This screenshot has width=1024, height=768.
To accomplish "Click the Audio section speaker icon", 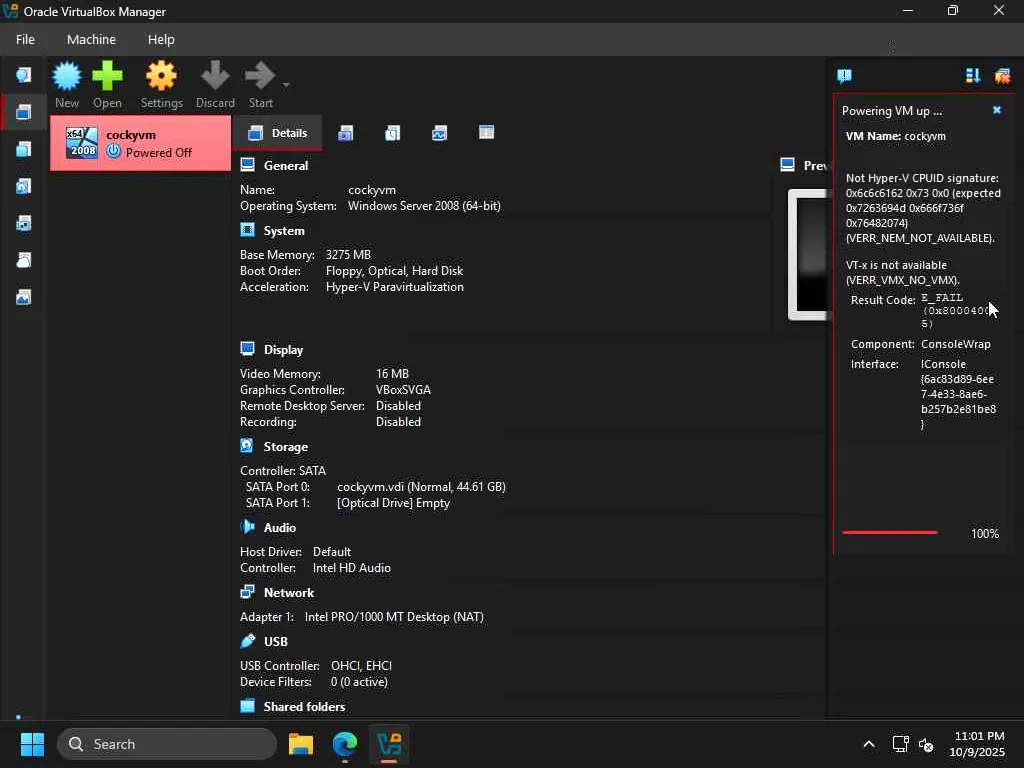I will (248, 526).
